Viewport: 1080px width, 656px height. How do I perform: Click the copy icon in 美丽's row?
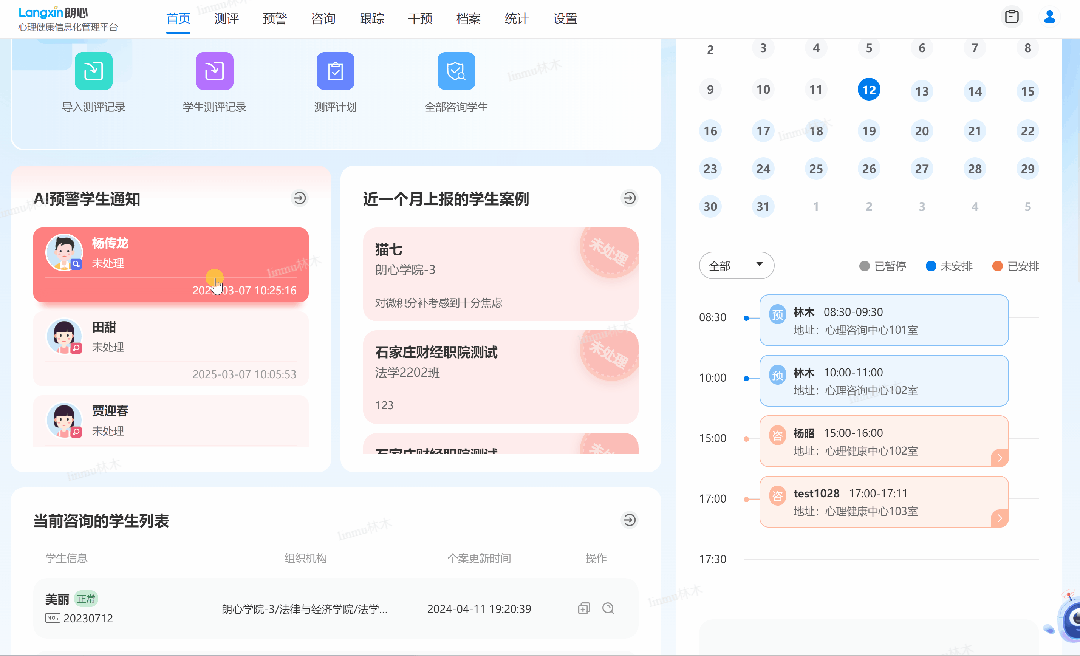(584, 608)
